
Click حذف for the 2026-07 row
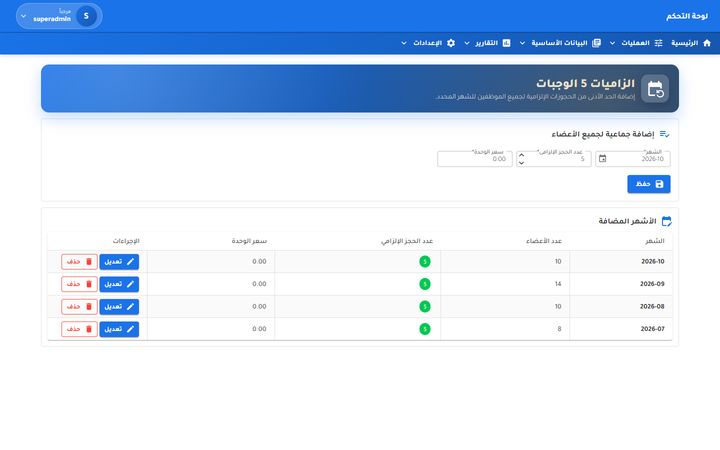[x=79, y=329]
